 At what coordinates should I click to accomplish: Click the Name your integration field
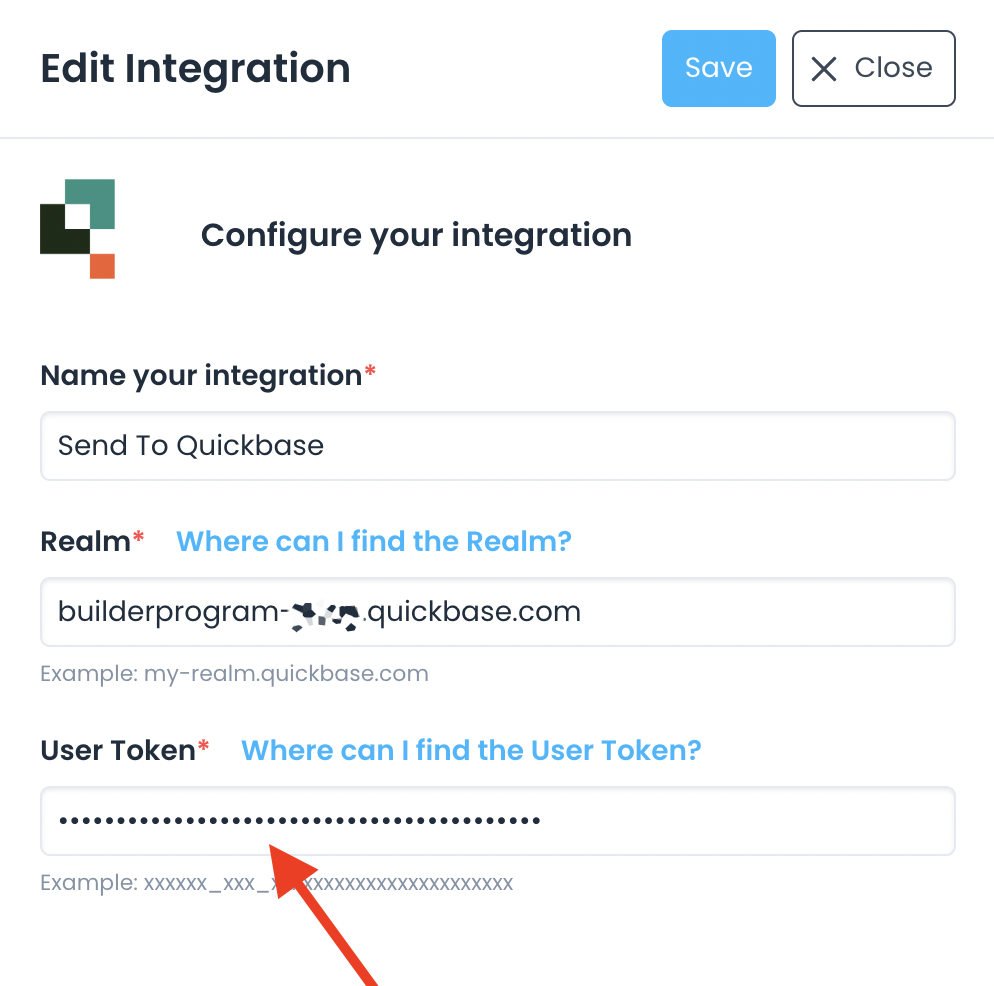pyautogui.click(x=497, y=446)
